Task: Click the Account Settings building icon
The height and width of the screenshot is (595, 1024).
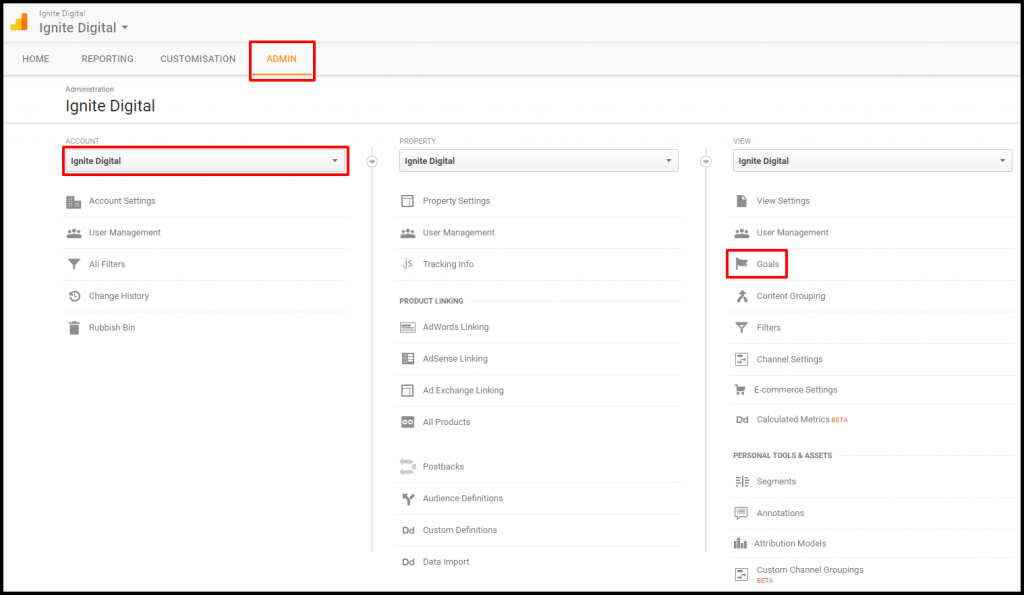Action: tap(74, 201)
